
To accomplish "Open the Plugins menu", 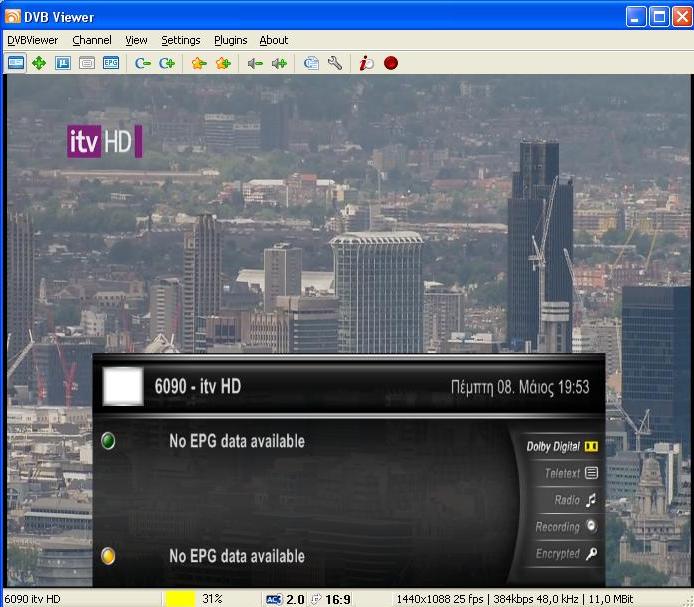I will 231,40.
